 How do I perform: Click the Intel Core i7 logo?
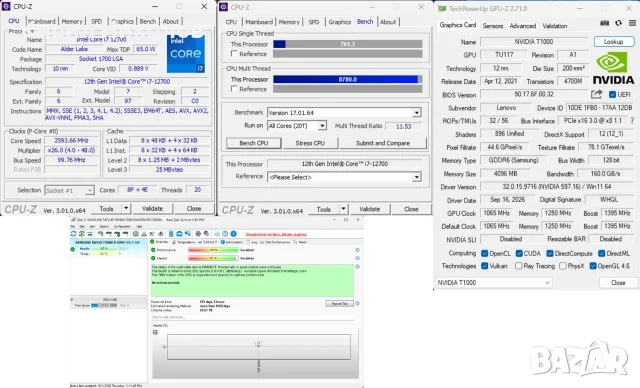(186, 53)
